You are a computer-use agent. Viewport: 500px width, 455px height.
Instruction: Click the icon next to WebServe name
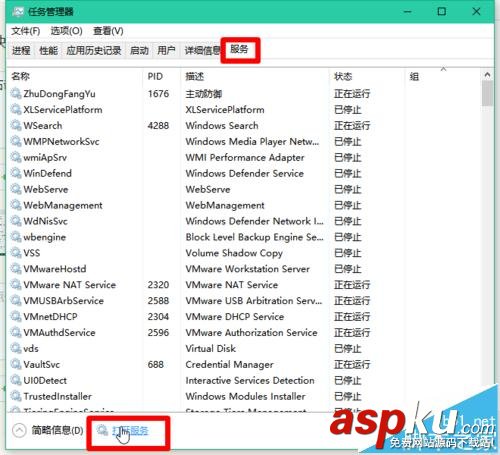tap(16, 189)
